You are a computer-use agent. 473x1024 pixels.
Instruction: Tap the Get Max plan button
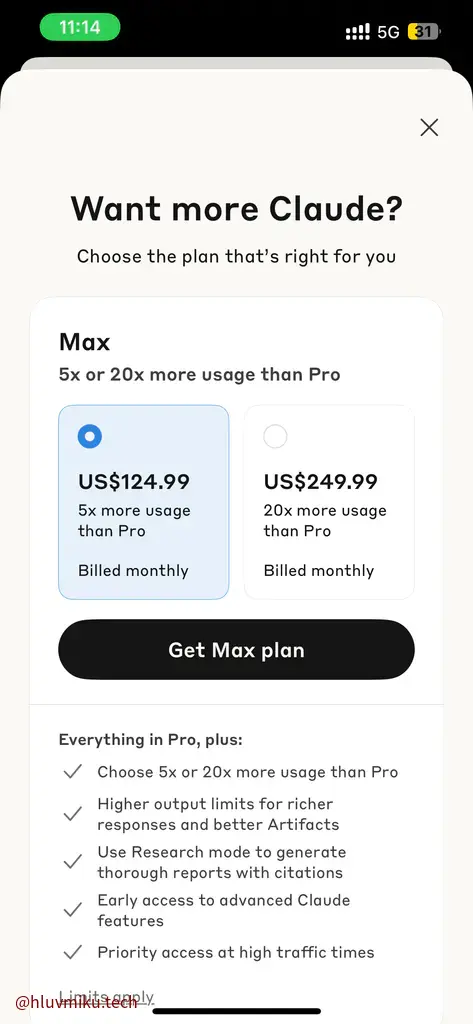tap(236, 650)
